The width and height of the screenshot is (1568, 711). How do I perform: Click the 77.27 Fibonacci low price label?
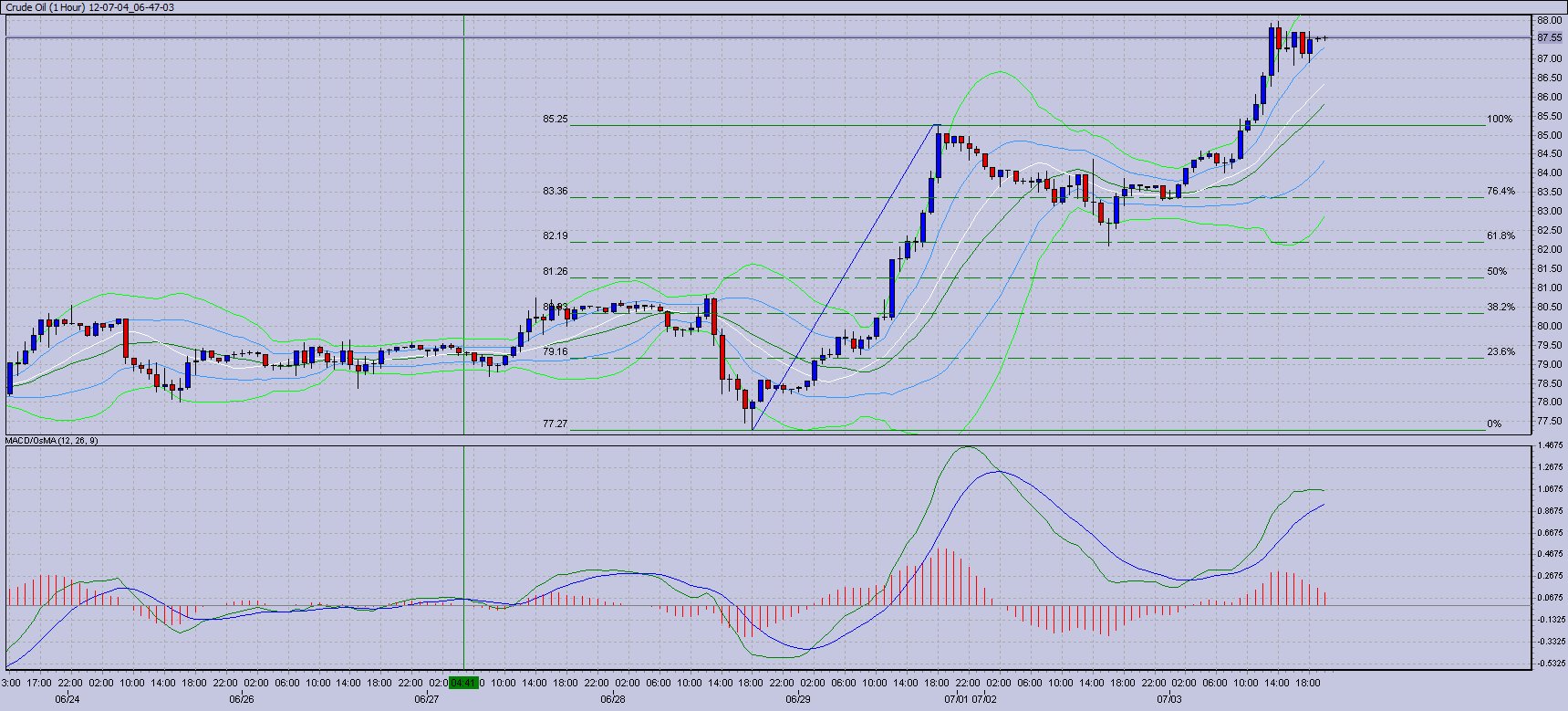click(555, 423)
